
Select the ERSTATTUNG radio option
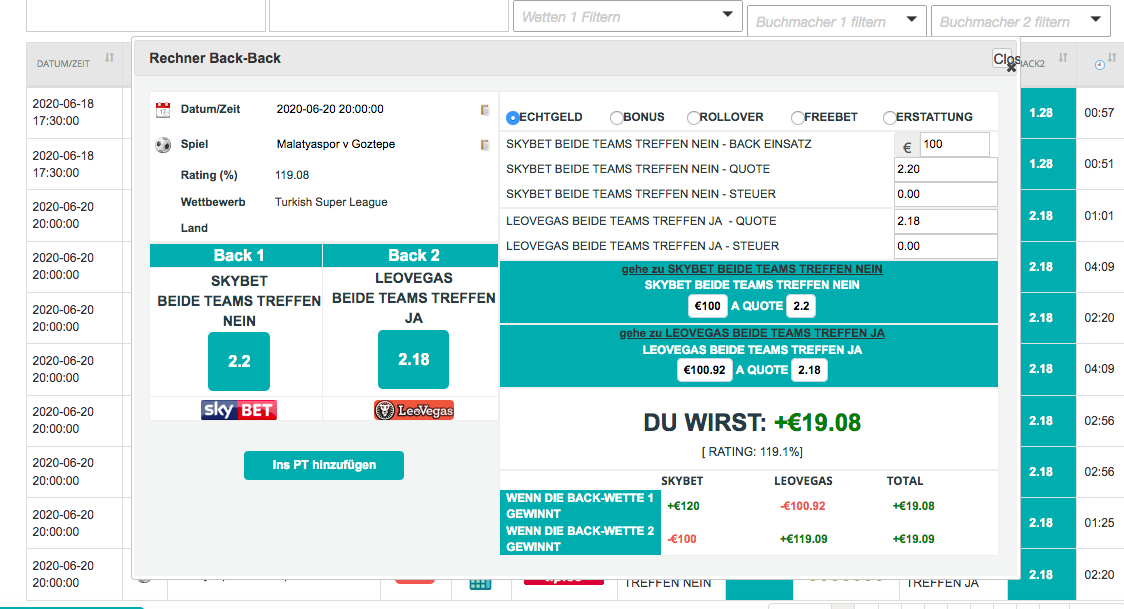point(890,118)
